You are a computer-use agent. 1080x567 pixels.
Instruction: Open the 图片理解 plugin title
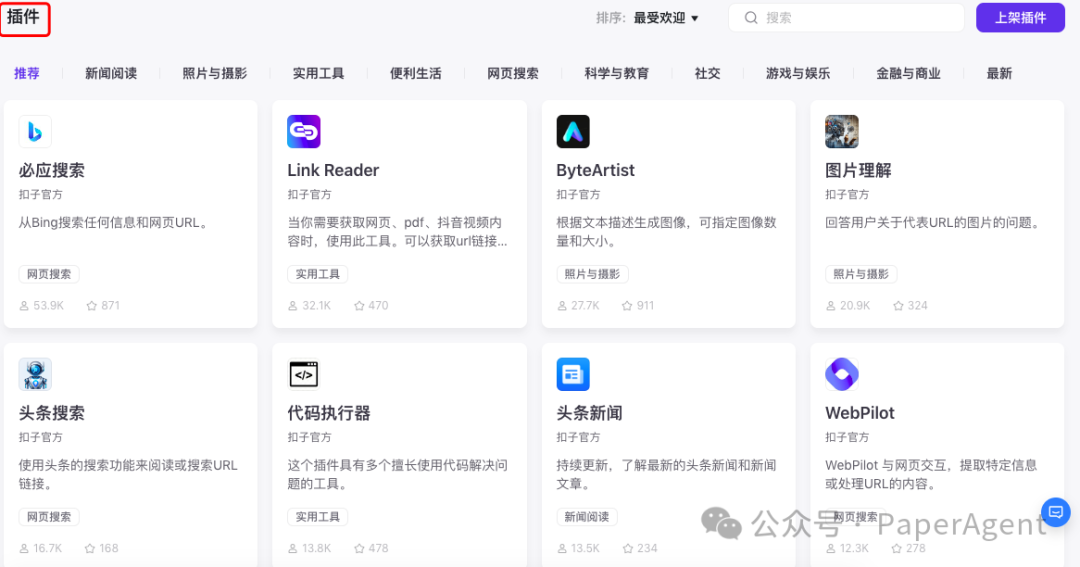click(x=858, y=170)
